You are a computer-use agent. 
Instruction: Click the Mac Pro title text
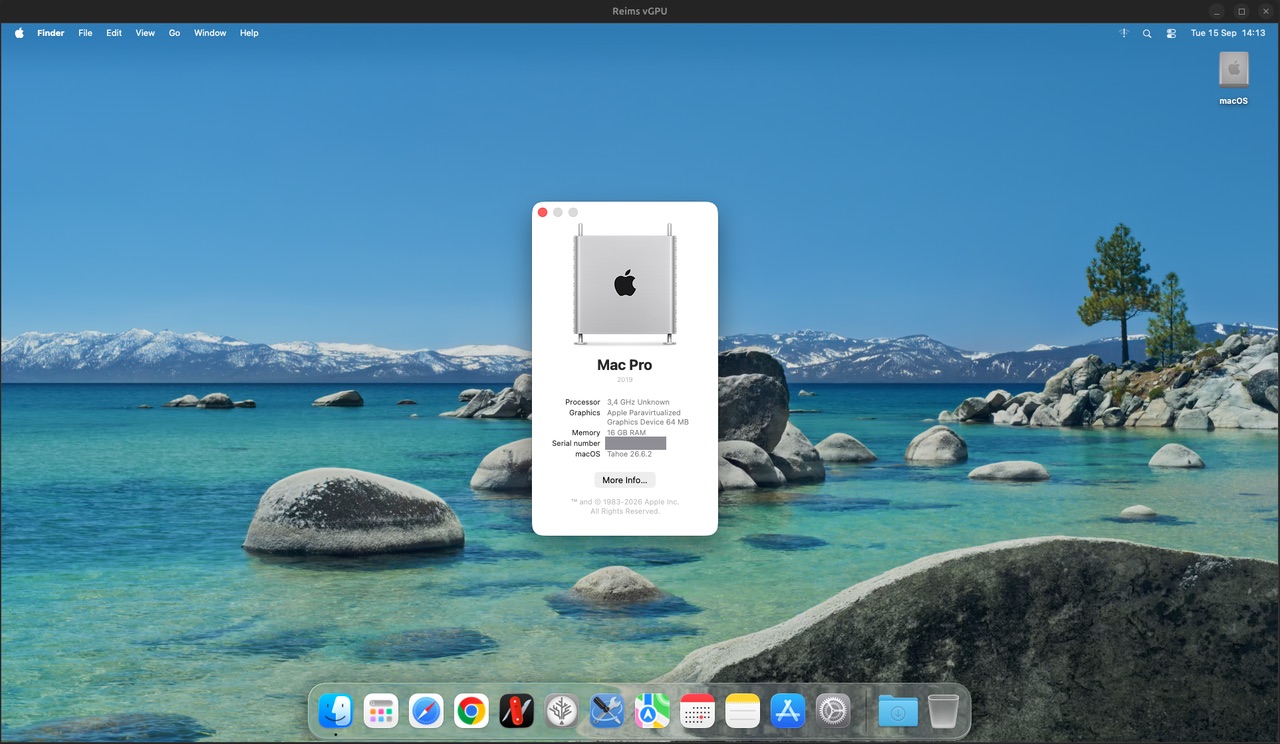point(625,365)
